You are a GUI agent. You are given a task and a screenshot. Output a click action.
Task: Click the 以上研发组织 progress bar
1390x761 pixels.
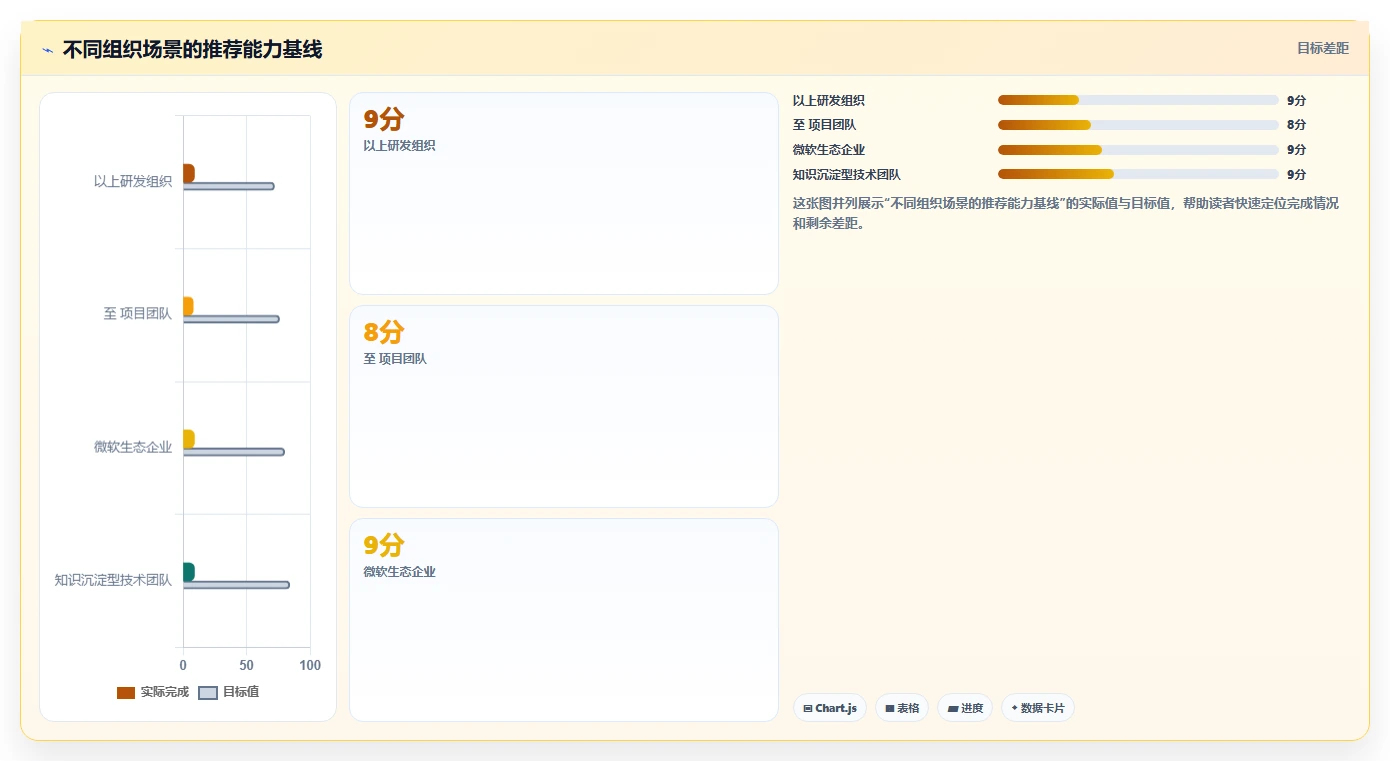pyautogui.click(x=1138, y=100)
